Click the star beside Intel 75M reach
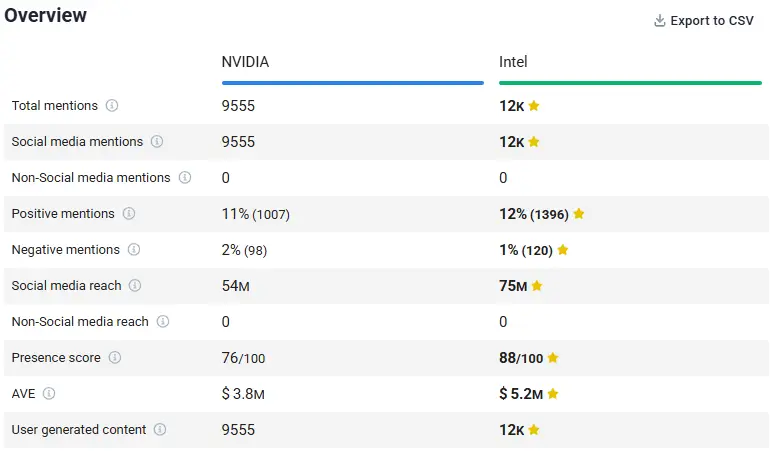Image resolution: width=771 pixels, height=451 pixels. (537, 285)
